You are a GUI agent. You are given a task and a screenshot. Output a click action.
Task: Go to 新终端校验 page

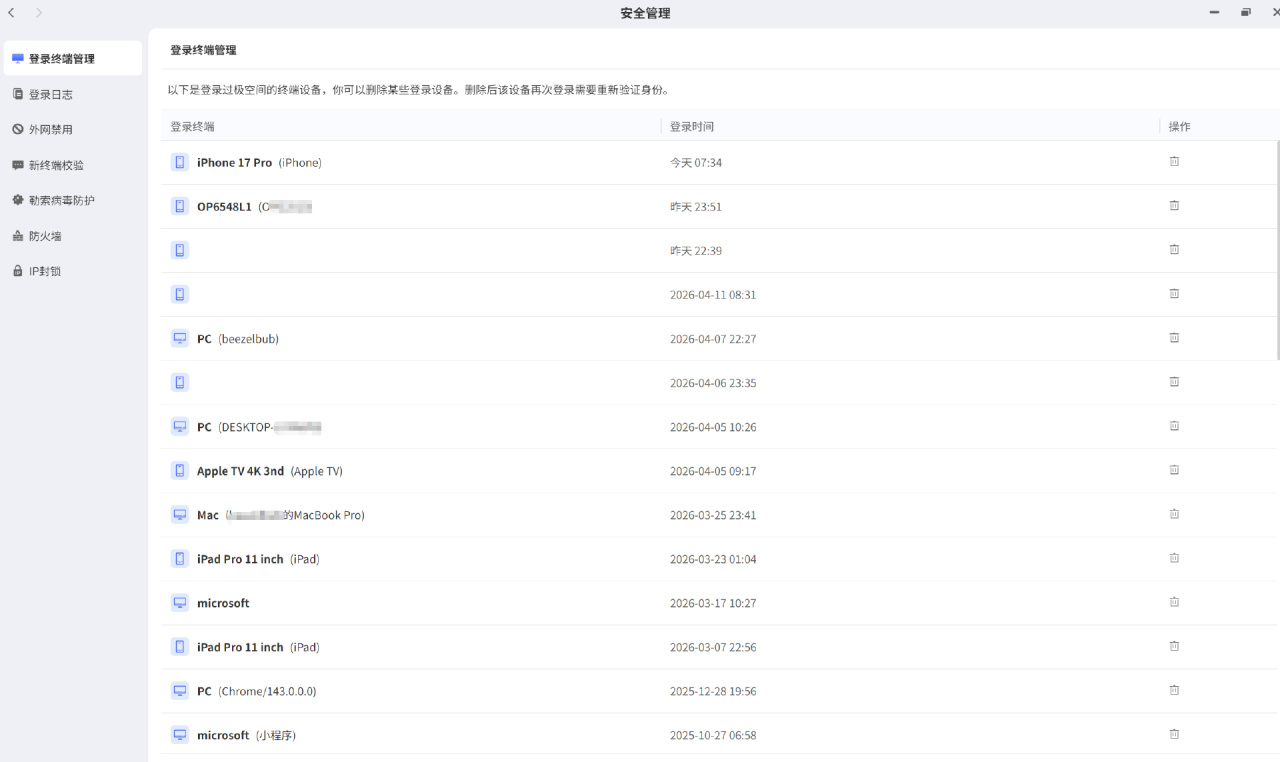coord(72,165)
